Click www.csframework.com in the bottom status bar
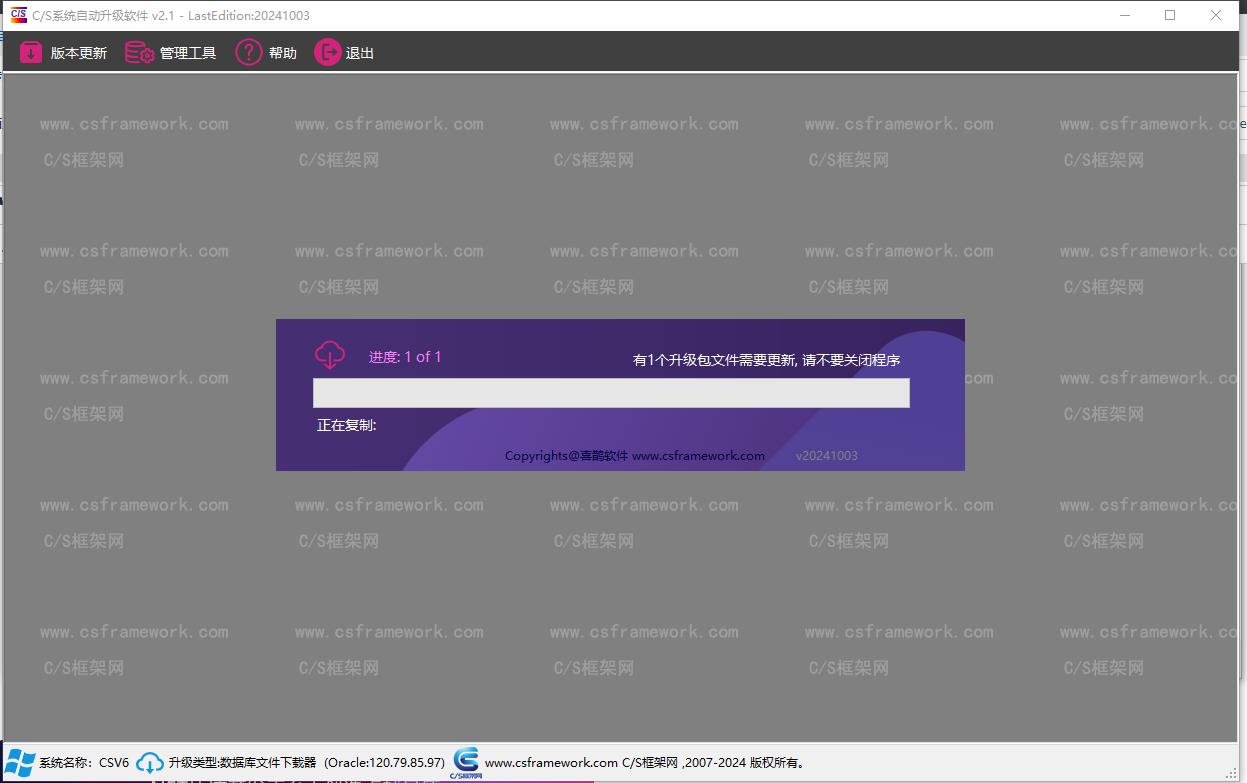This screenshot has height=783, width=1247. (x=551, y=763)
